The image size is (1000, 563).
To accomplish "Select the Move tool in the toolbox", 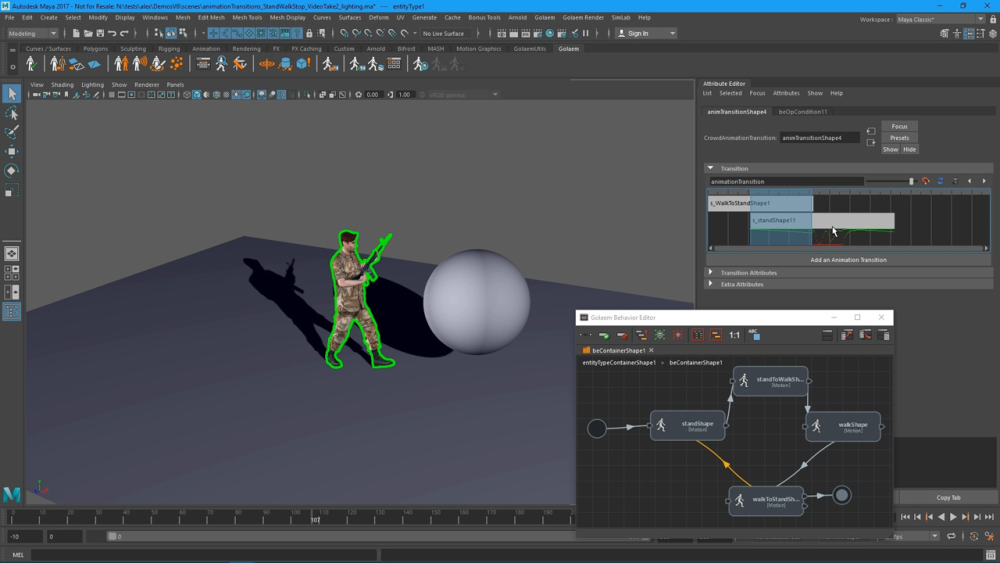I will click(11, 151).
